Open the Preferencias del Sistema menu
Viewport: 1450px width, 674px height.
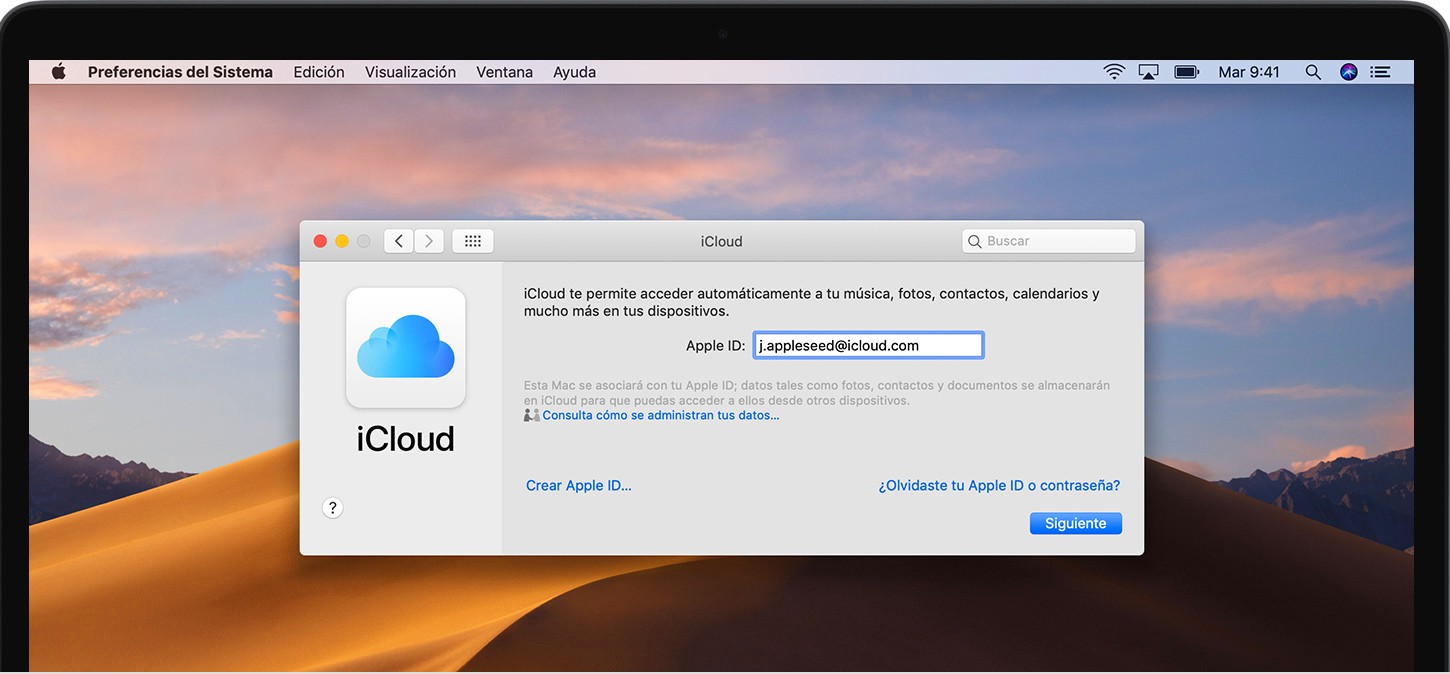[180, 72]
